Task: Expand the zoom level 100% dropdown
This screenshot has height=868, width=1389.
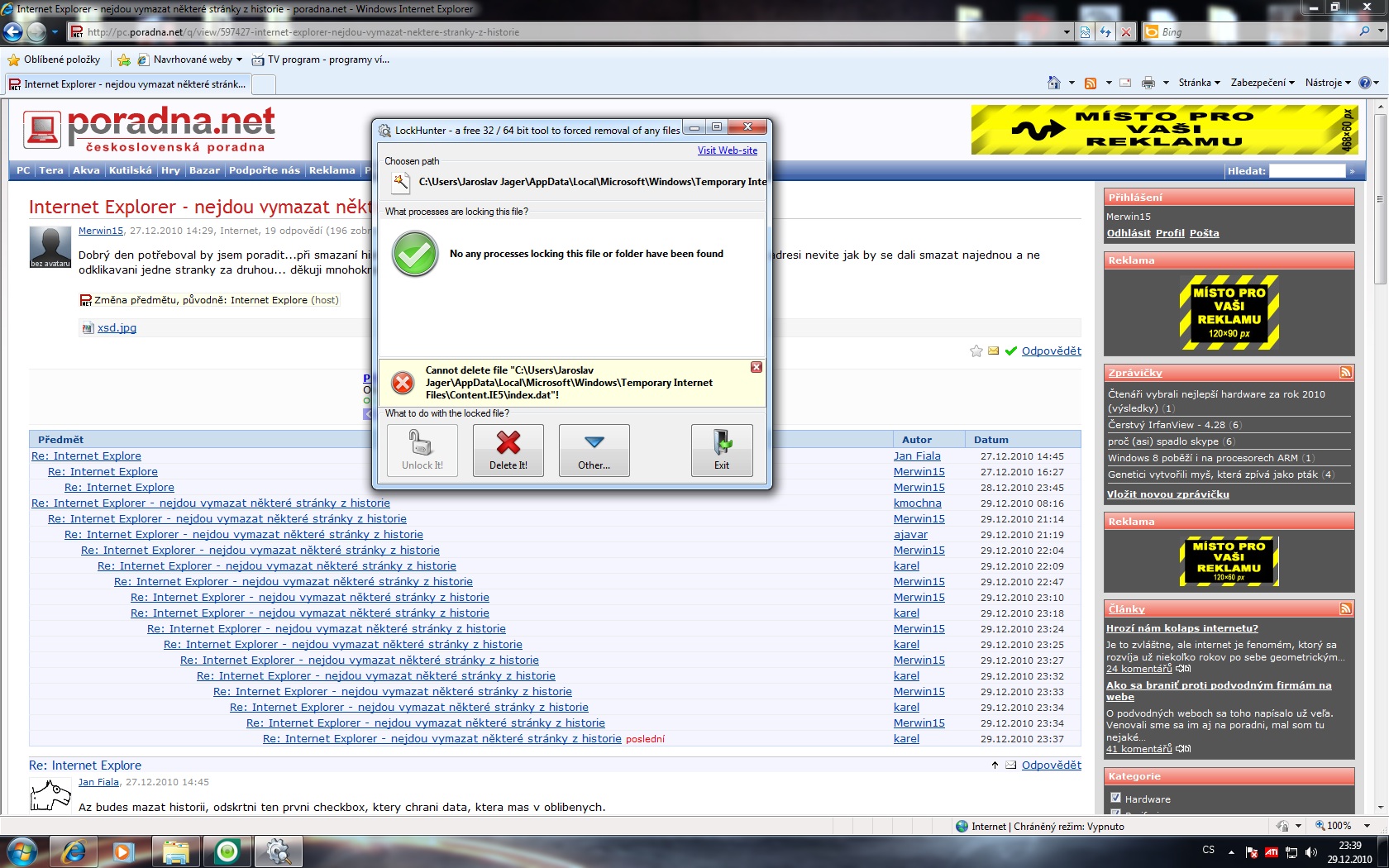Action: 1367,826
